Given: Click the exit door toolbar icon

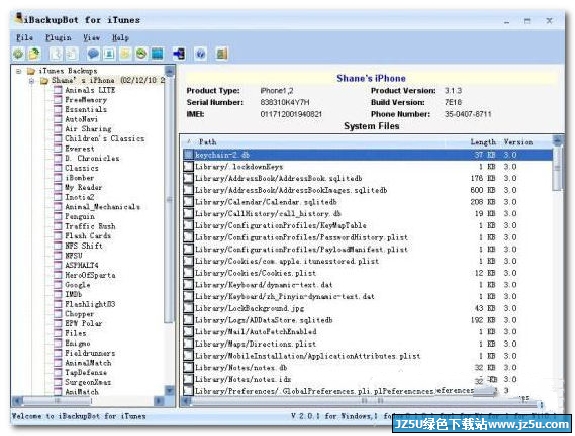Looking at the screenshot, I should coord(222,54).
